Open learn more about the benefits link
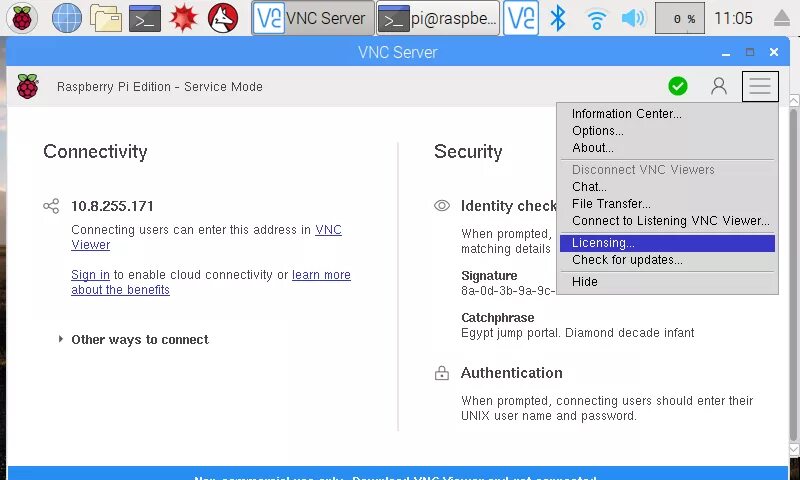Screen dimensions: 800x480 click(x=321, y=275)
